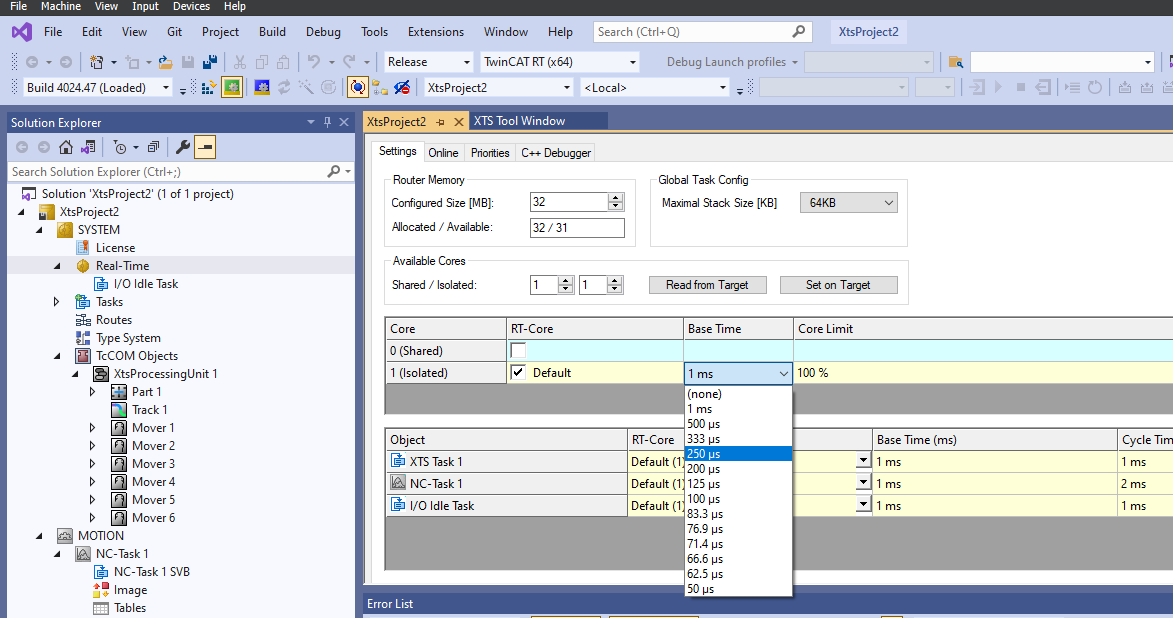Click the New Project toolbar icon
Screen dimensions: 1173x618
[x=97, y=62]
